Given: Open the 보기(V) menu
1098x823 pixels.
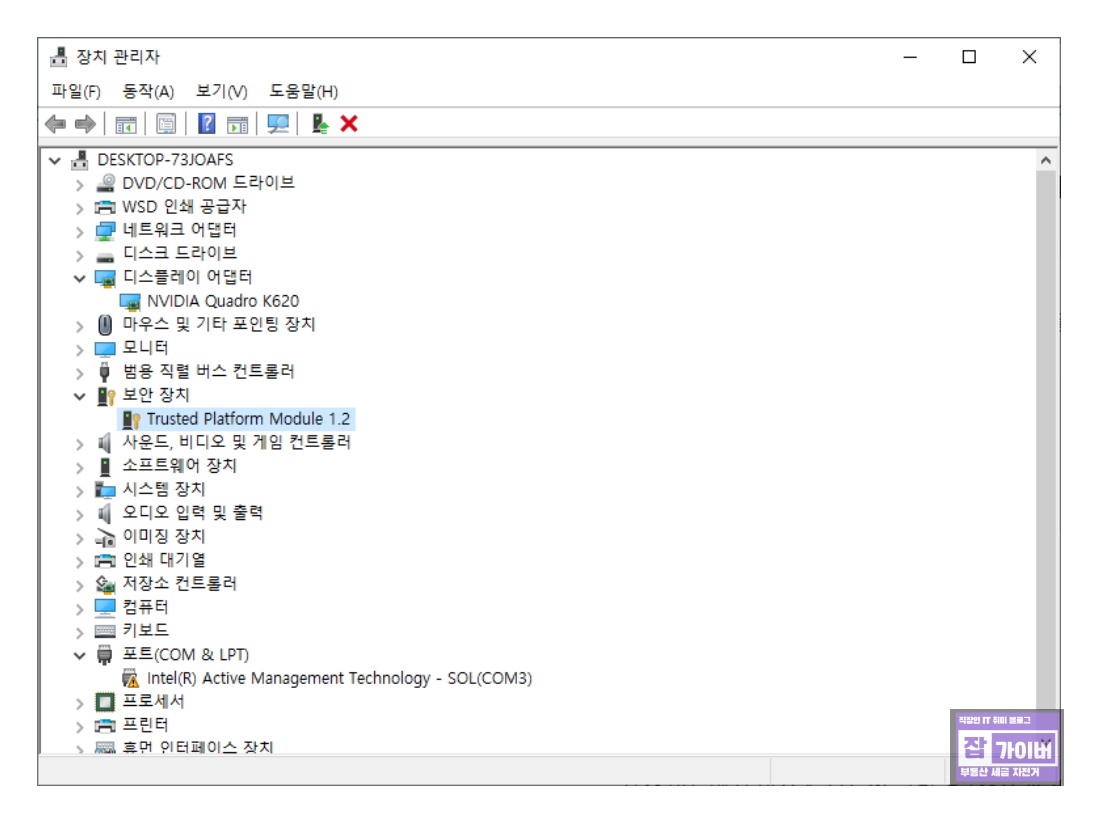Looking at the screenshot, I should (221, 92).
